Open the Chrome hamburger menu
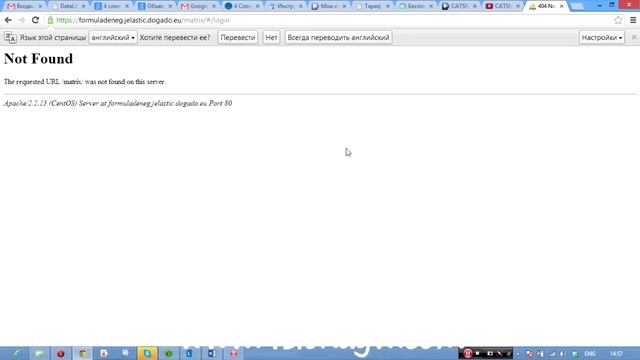Image resolution: width=640 pixels, height=360 pixels. [x=633, y=20]
